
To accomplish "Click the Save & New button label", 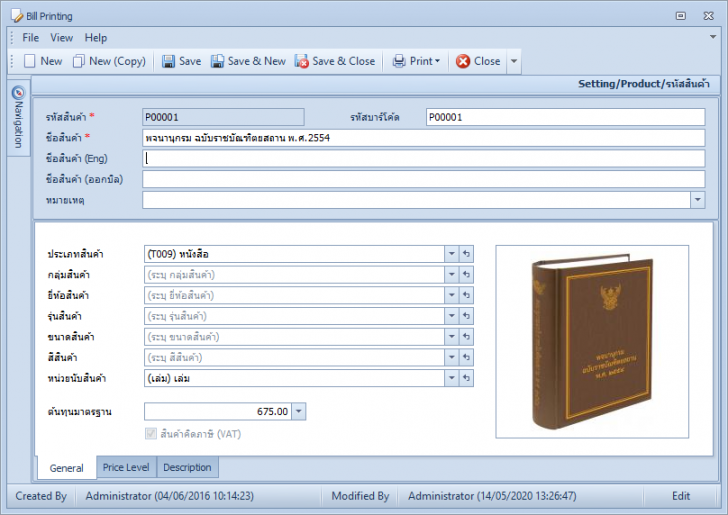I will tap(257, 61).
